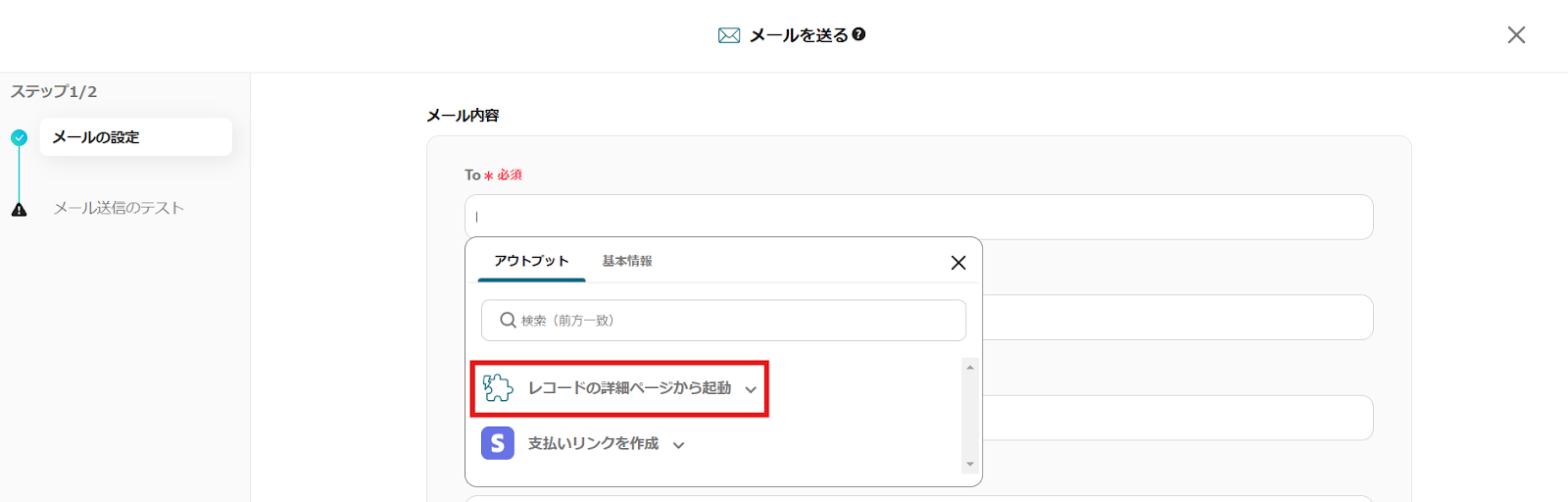Click the second input field below To

(1178, 318)
